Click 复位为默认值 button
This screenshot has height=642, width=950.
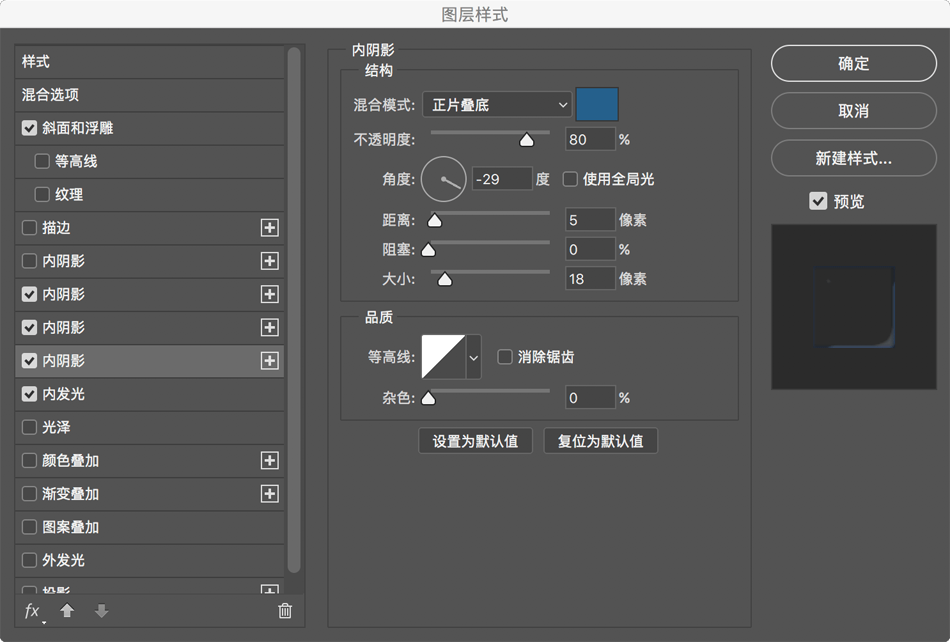pos(600,441)
